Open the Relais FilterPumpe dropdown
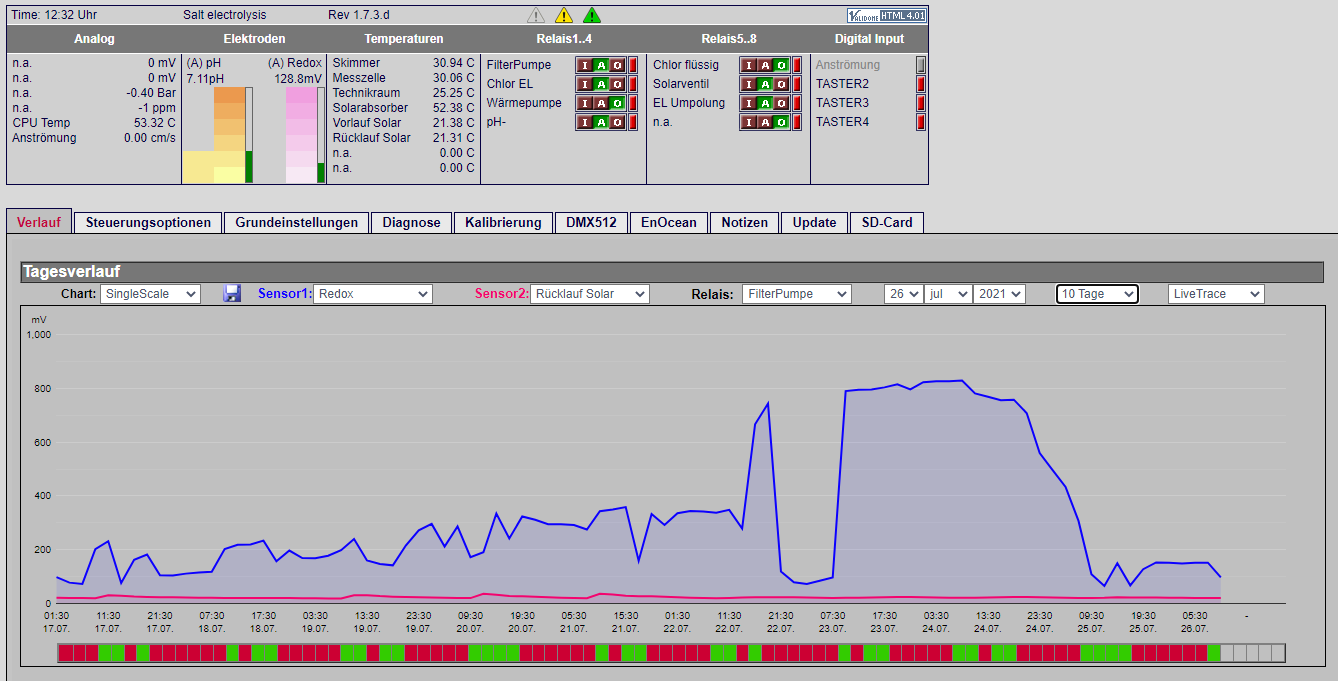The height and width of the screenshot is (681, 1338). (797, 294)
